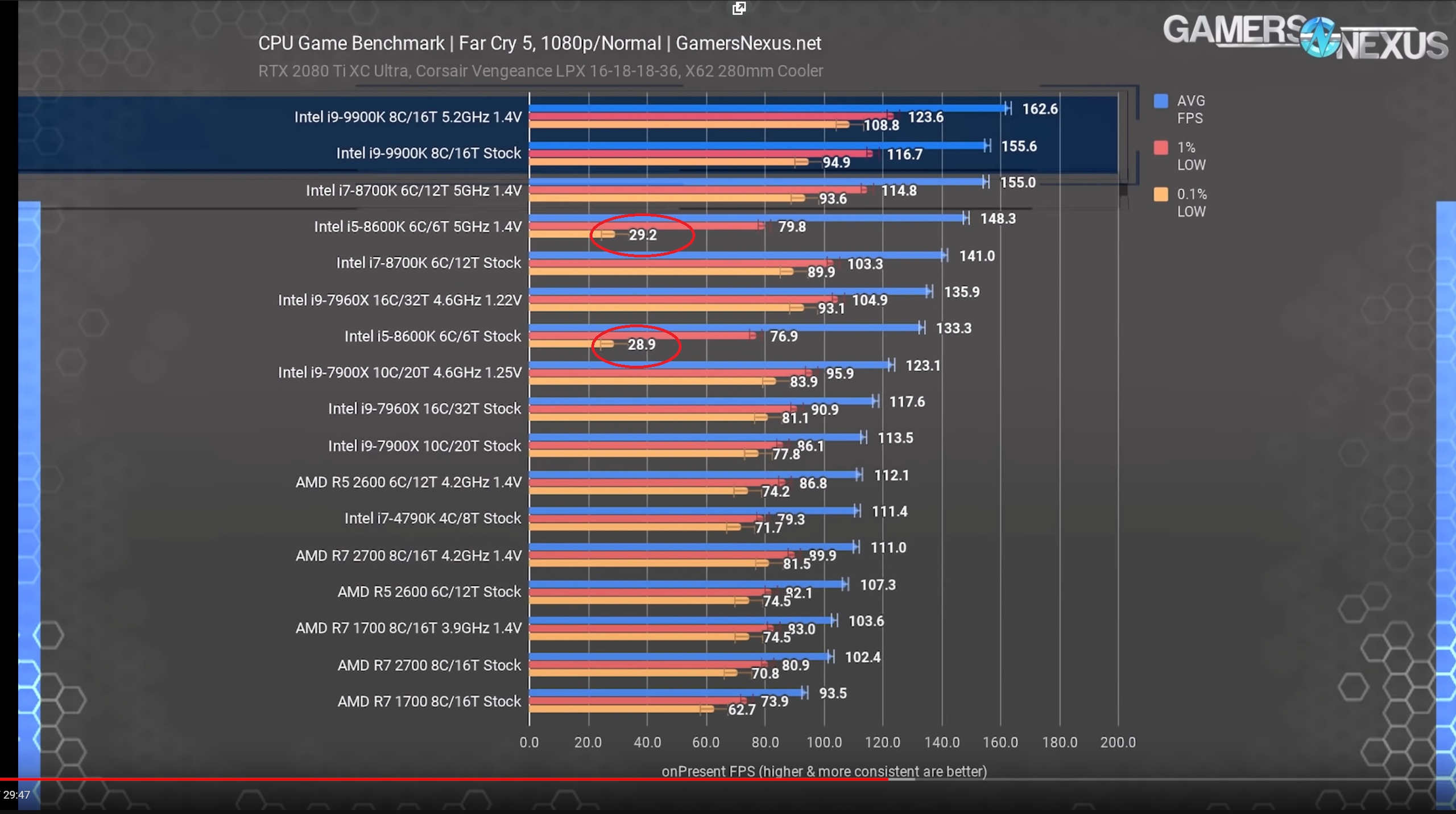Image resolution: width=1456 pixels, height=814 pixels.
Task: Click the pop-out icon at top center
Action: coord(739,8)
